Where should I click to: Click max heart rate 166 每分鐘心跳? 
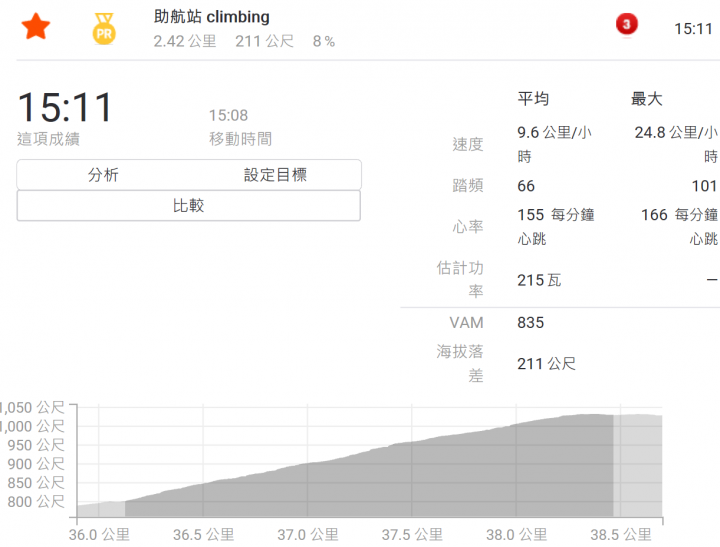[x=679, y=226]
